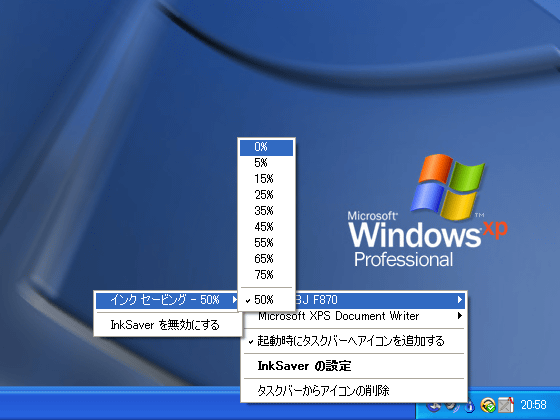Screen dimensions: 560x420
Task: Pick 65% in the percentage list
Action: click(x=266, y=259)
